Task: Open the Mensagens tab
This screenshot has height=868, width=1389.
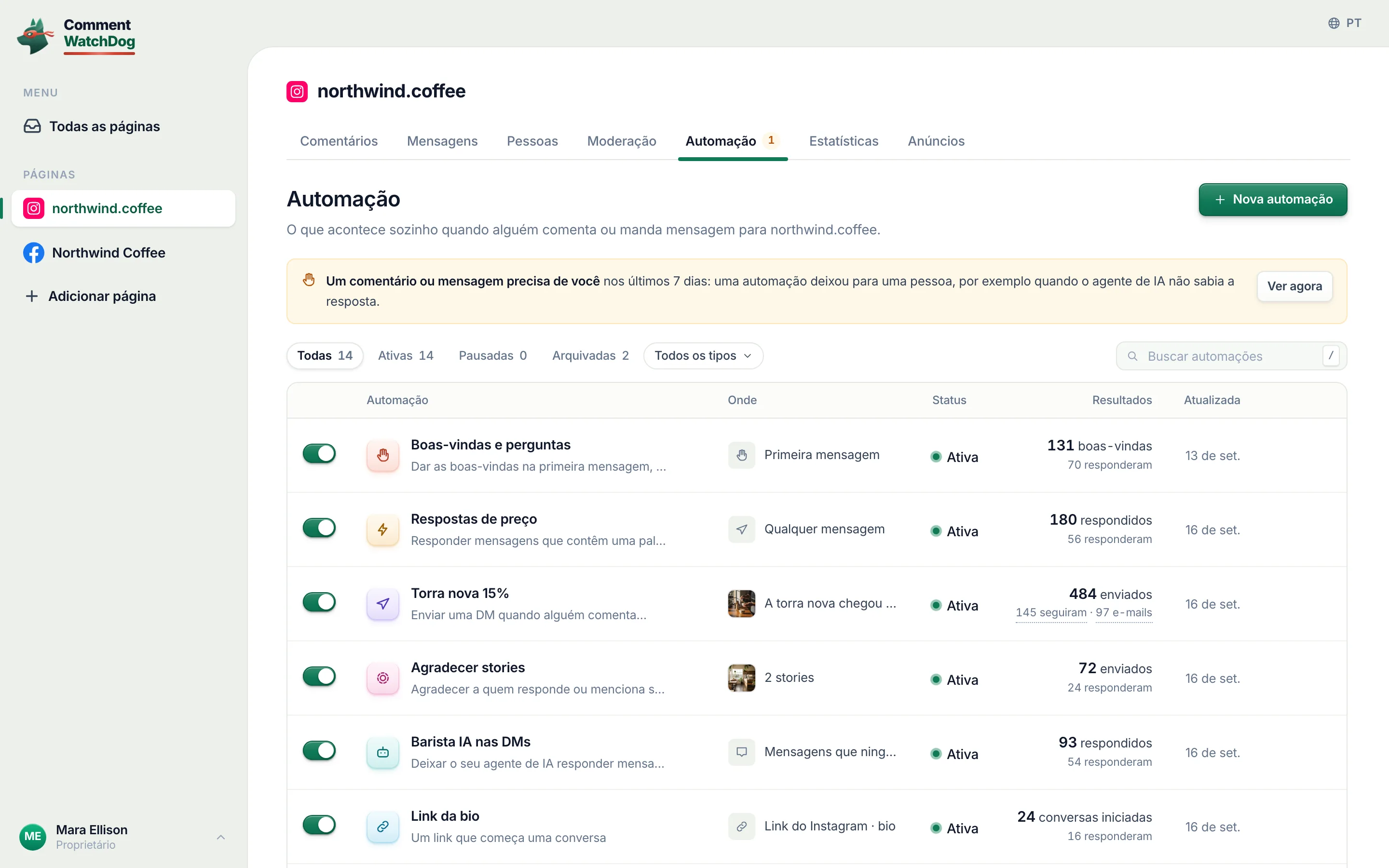Action: click(x=442, y=141)
